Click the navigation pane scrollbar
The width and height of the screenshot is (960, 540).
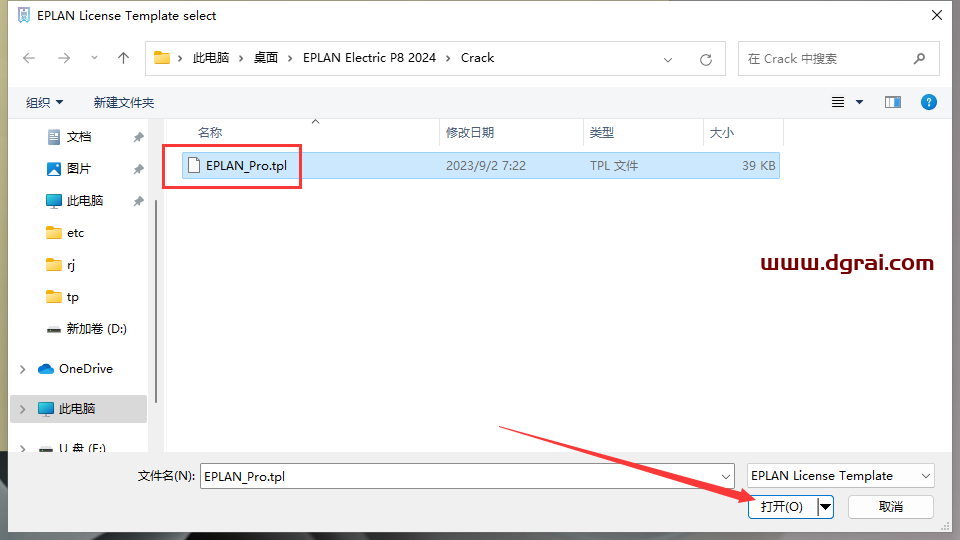pyautogui.click(x=156, y=301)
